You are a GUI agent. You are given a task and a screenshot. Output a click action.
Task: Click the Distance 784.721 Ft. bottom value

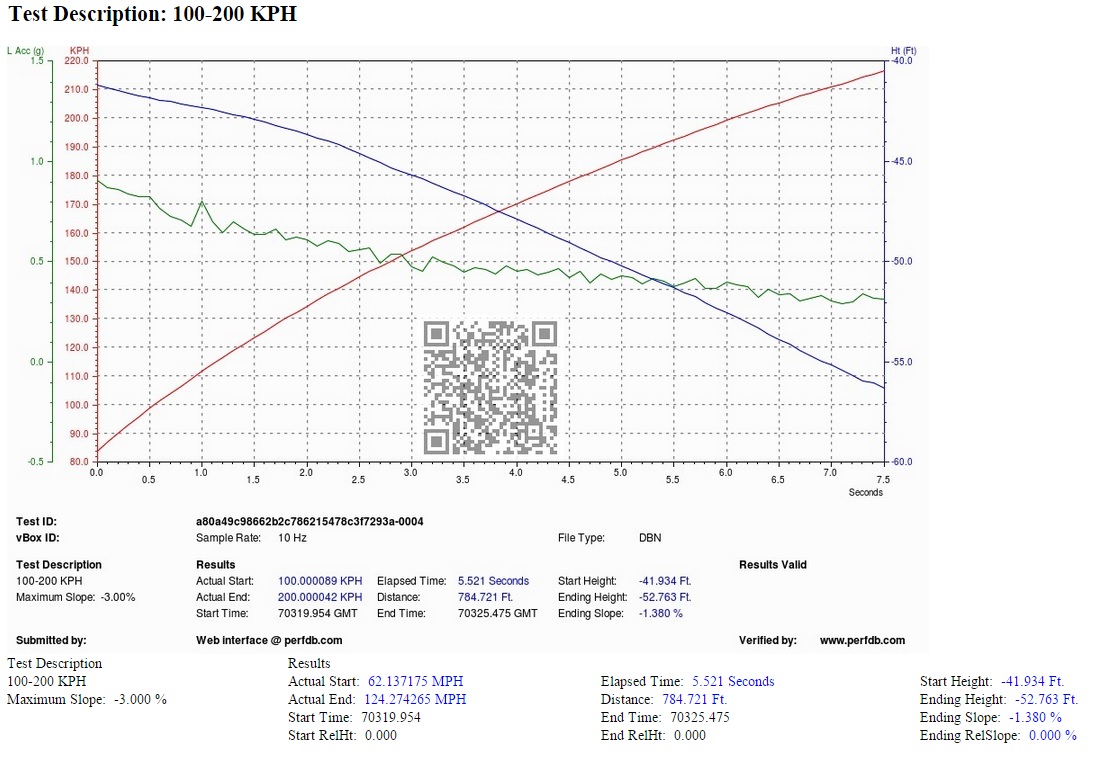[x=695, y=700]
